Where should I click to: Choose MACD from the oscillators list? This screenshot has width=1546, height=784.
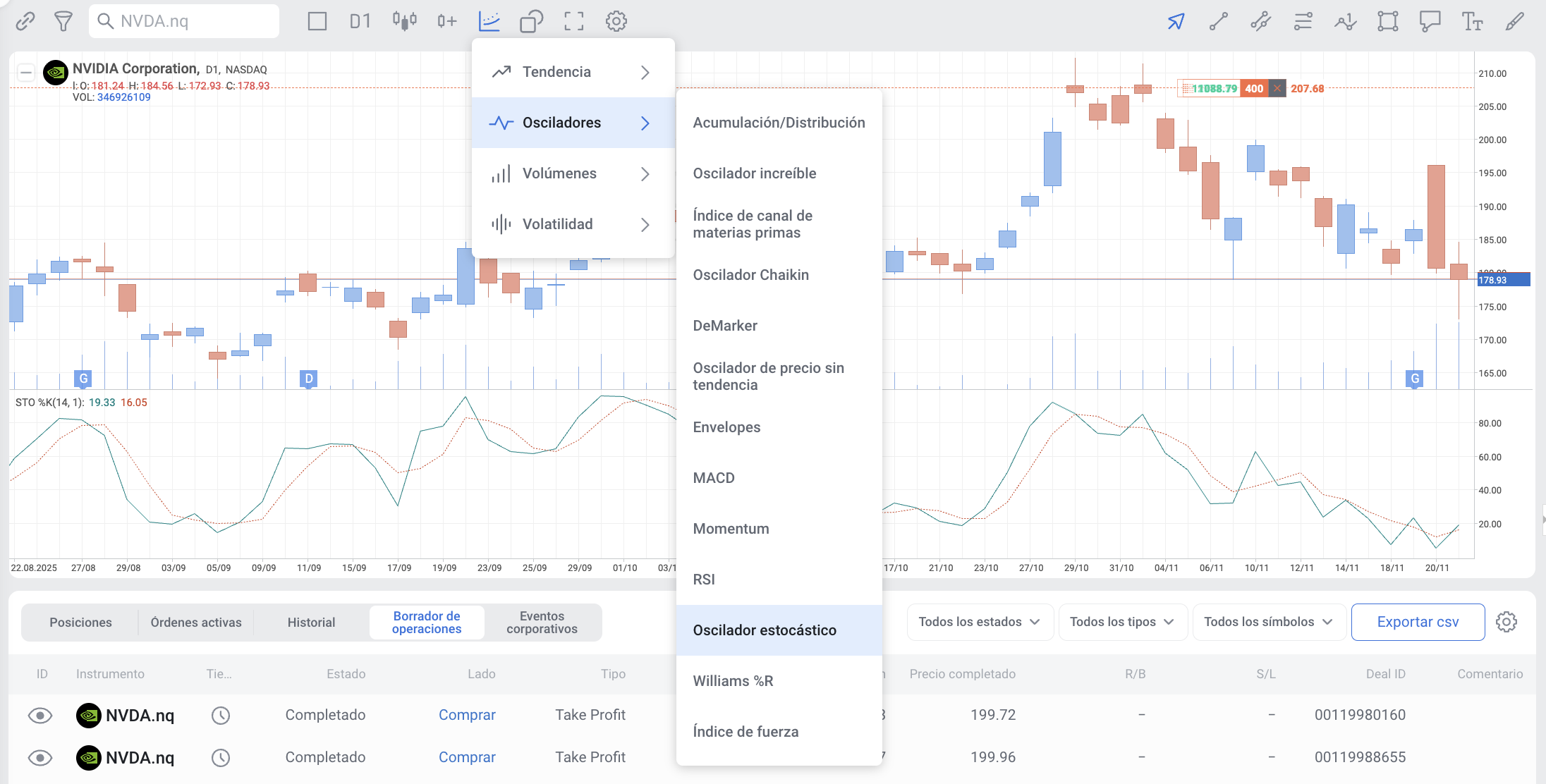(x=714, y=478)
